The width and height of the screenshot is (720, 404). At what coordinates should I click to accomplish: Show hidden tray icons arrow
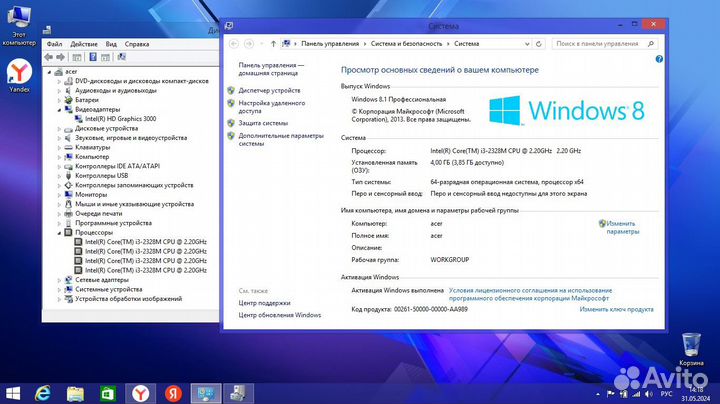click(x=598, y=394)
